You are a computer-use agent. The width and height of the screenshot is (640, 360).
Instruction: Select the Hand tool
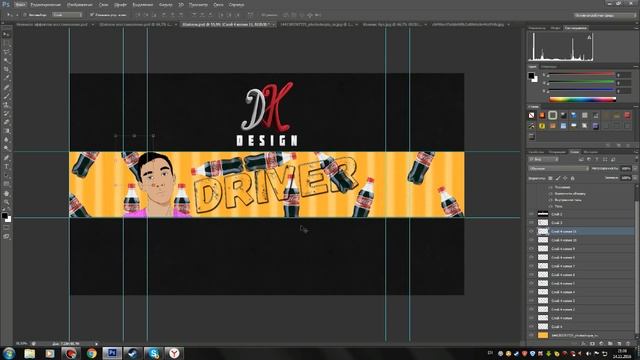pyautogui.click(x=7, y=193)
